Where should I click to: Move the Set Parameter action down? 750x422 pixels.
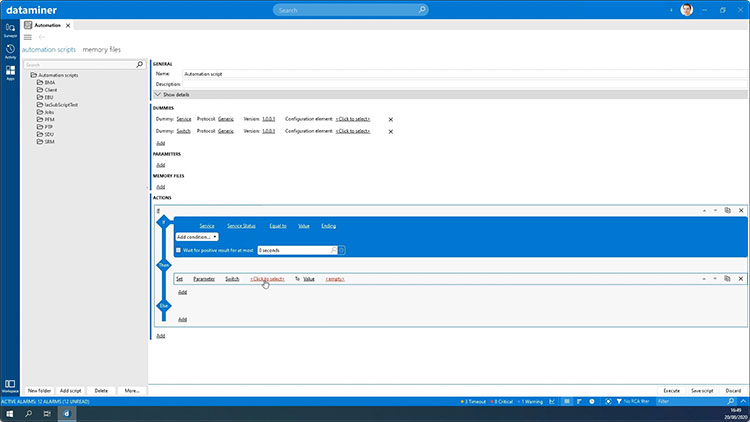point(715,278)
